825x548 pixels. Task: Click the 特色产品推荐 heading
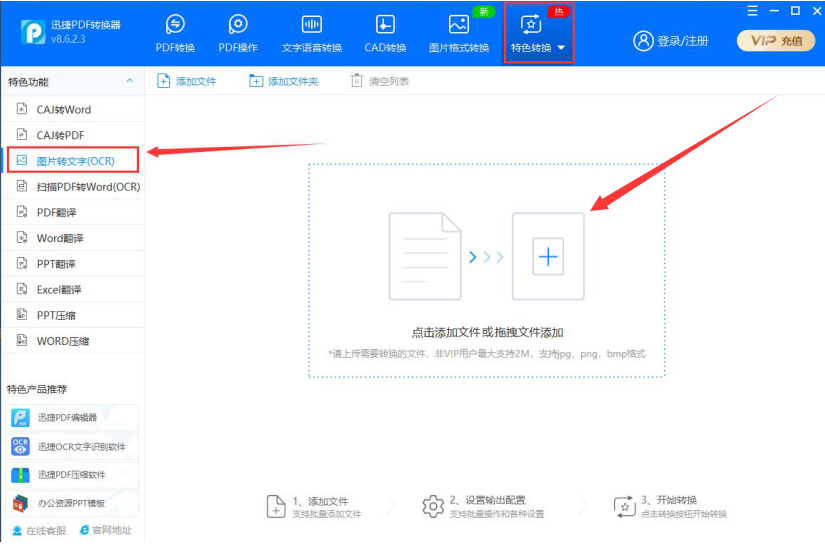pos(37,389)
